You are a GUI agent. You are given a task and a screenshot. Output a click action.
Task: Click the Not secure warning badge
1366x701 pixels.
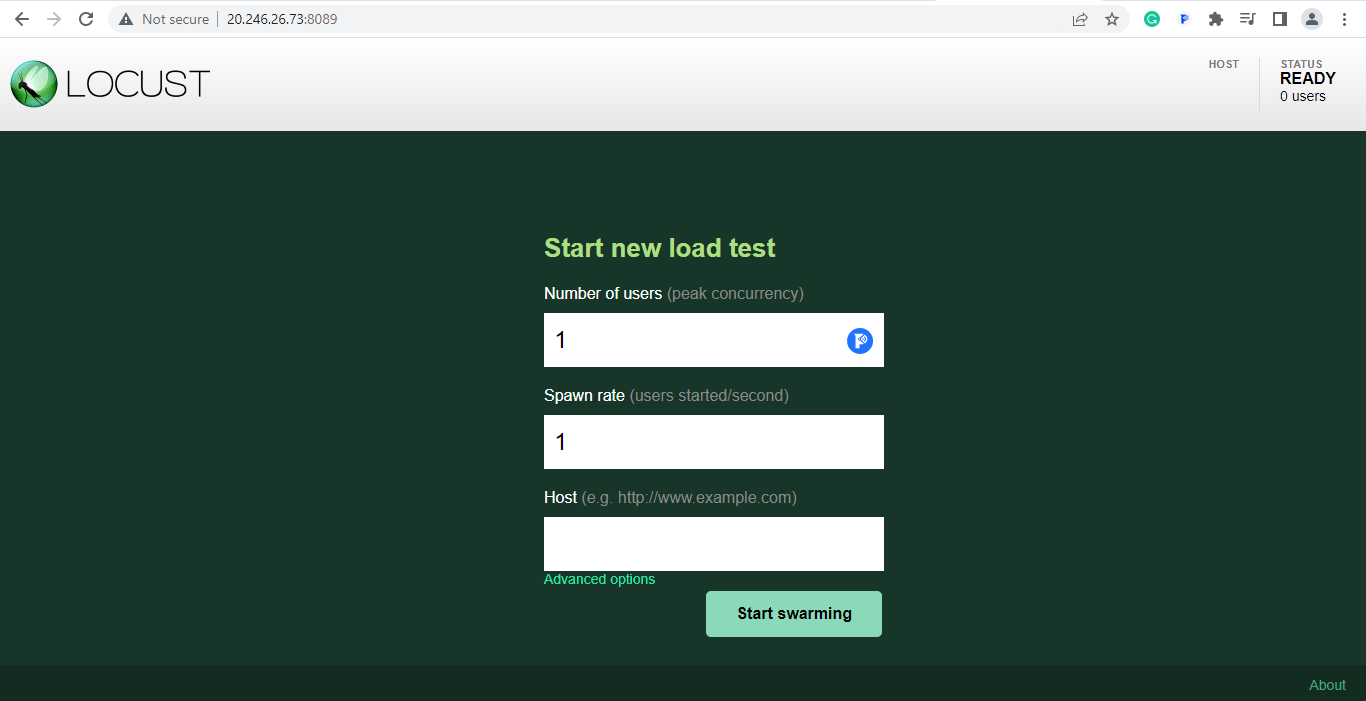(x=163, y=18)
